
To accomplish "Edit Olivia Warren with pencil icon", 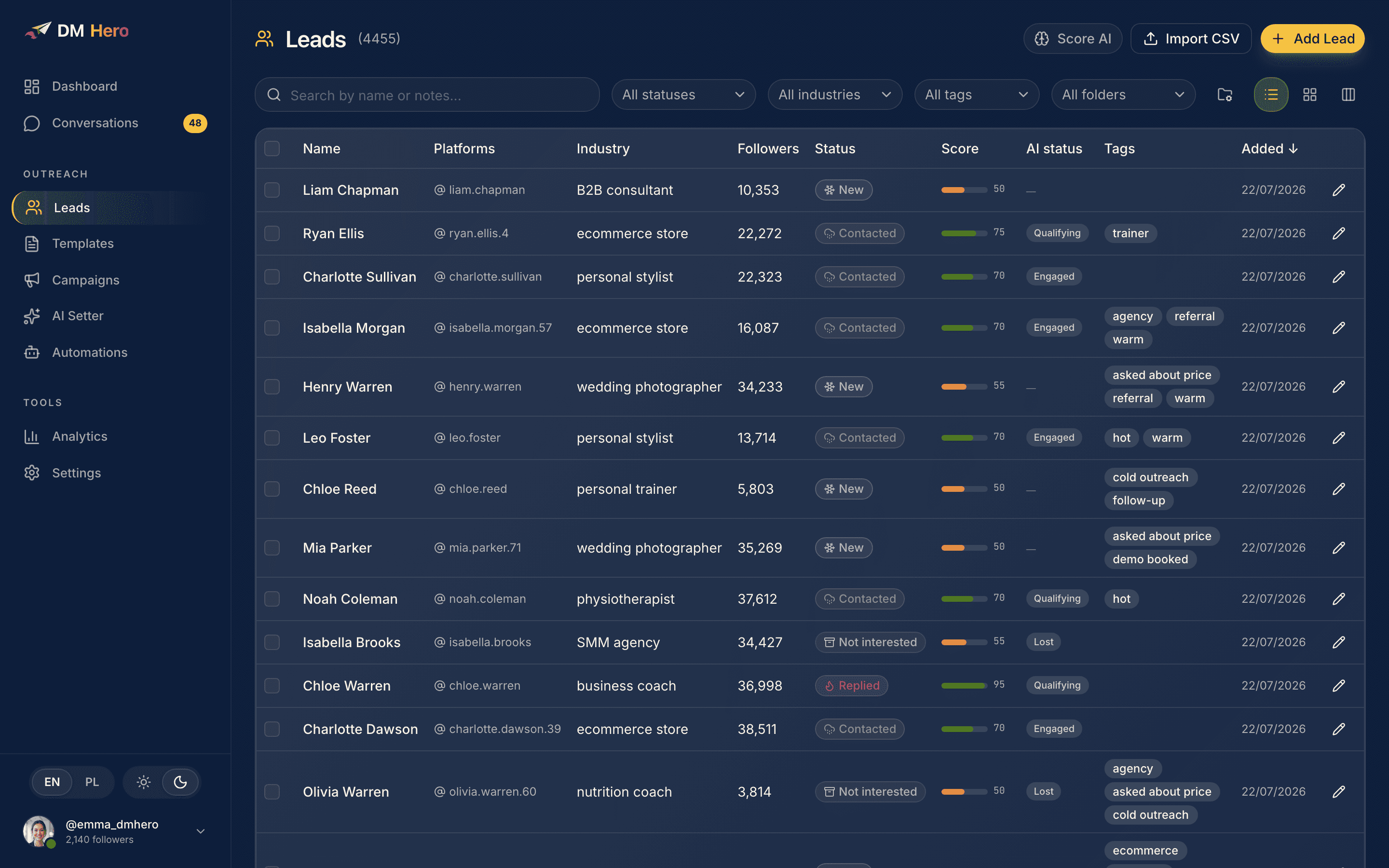I will pos(1338,792).
